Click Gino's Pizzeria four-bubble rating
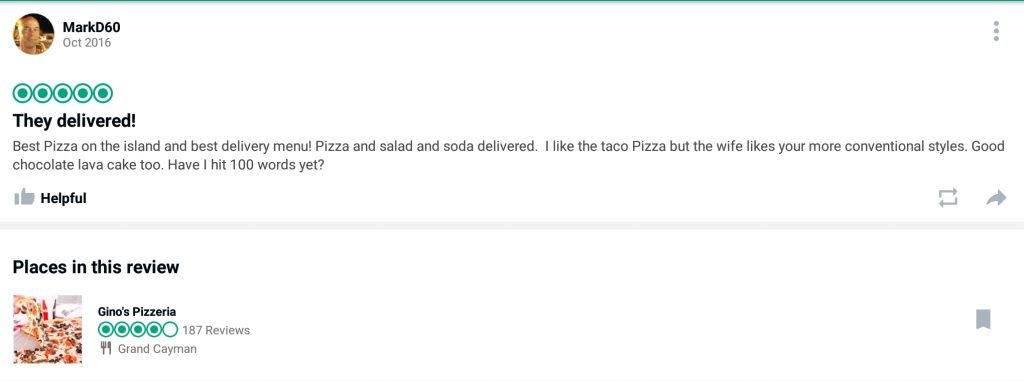 [138, 329]
